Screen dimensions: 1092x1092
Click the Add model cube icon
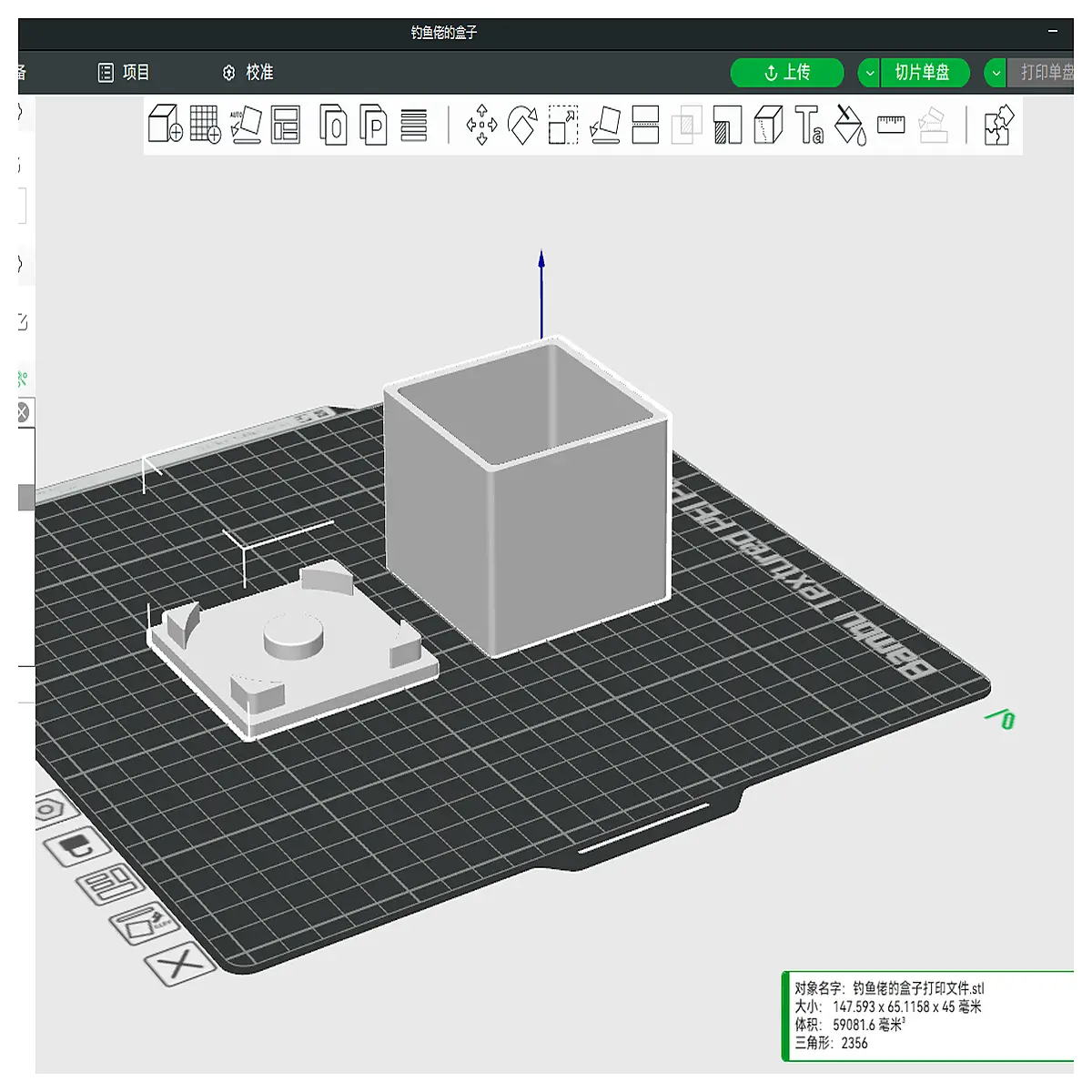click(x=166, y=125)
